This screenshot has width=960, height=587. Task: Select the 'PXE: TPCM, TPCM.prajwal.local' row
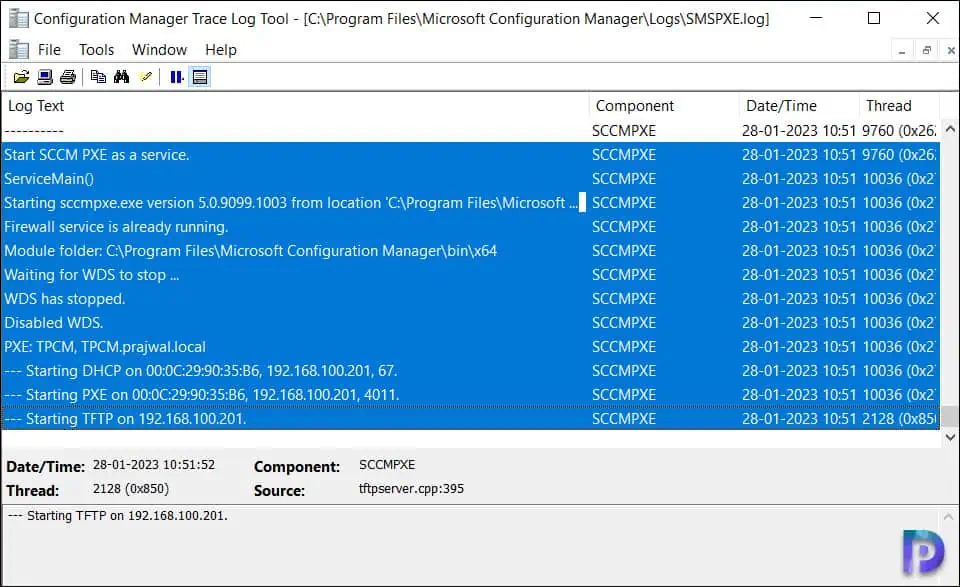[x=470, y=346]
